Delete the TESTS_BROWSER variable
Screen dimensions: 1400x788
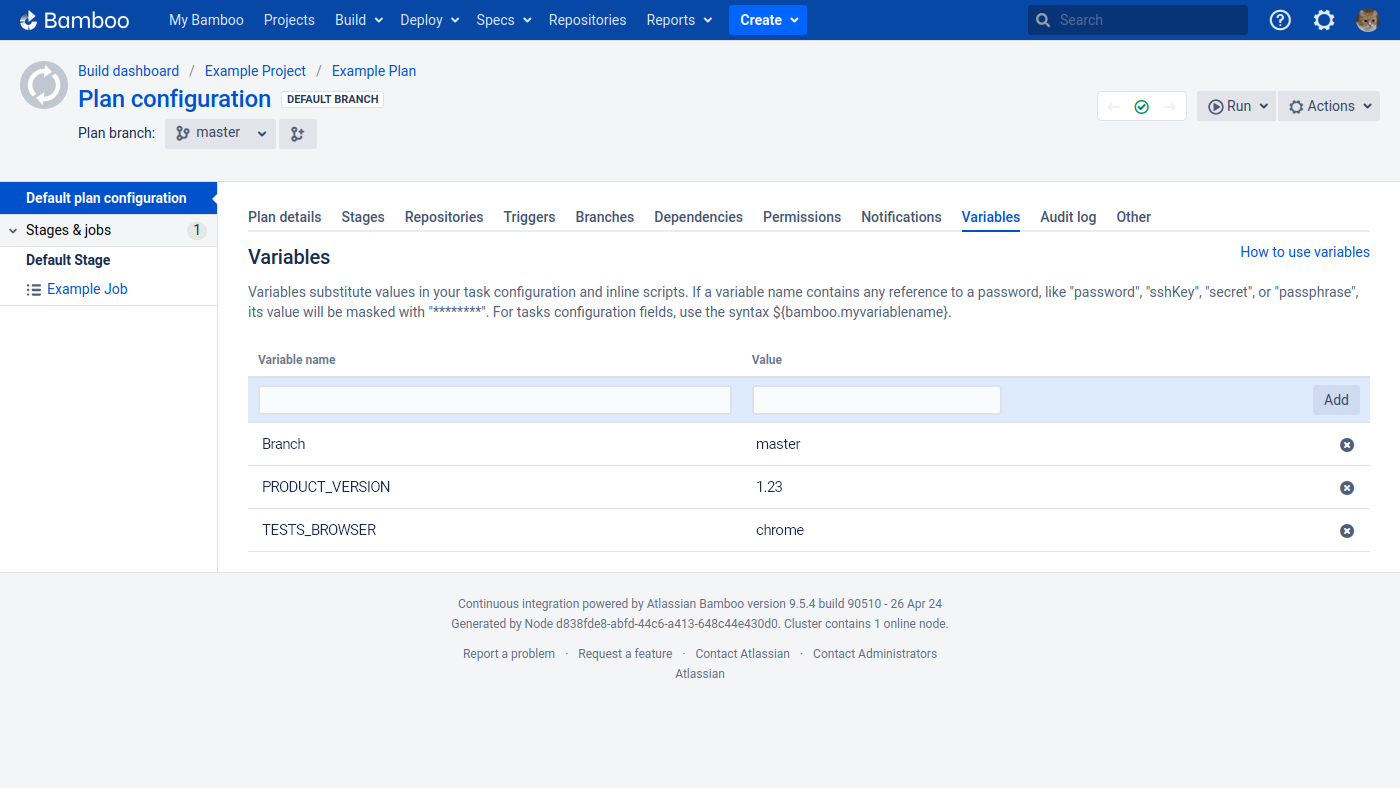(x=1347, y=531)
